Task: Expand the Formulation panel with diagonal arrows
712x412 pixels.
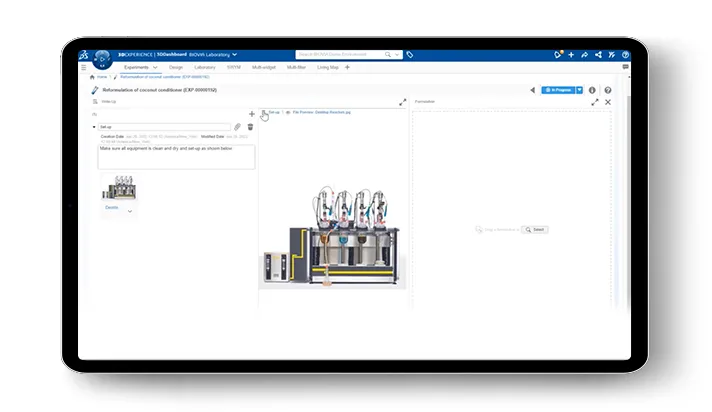Action: (x=595, y=103)
